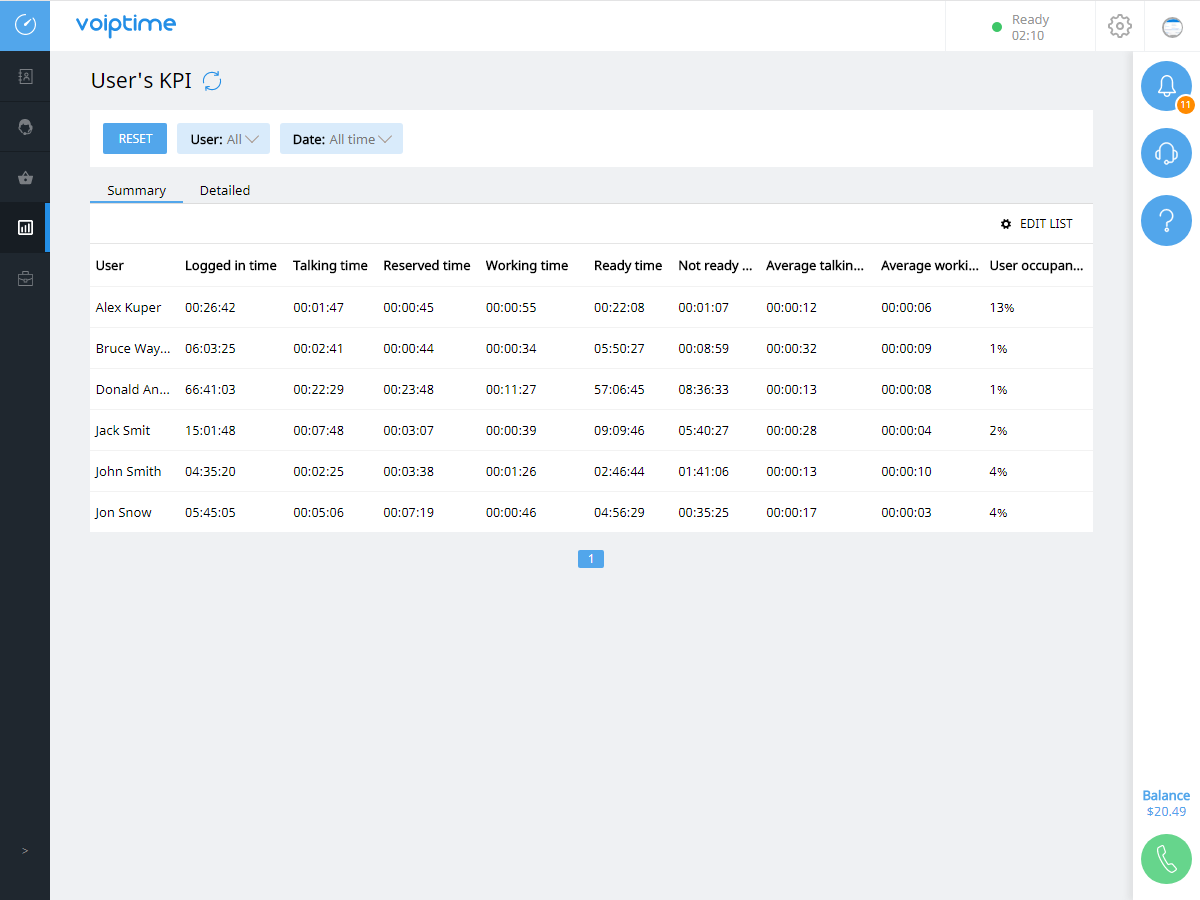Open the briefcase icon in the sidebar
The image size is (1200, 900).
[x=24, y=277]
